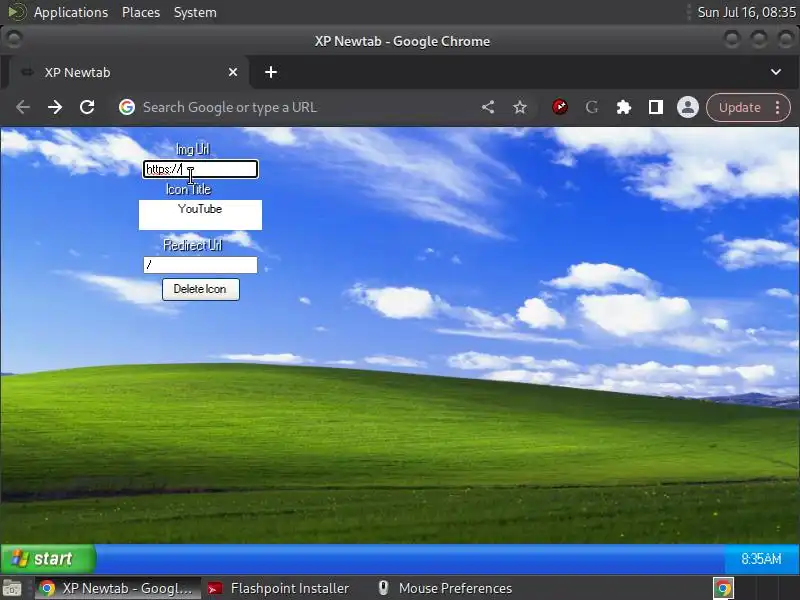Click the Img Url label
This screenshot has height=600, width=800.
click(x=192, y=149)
